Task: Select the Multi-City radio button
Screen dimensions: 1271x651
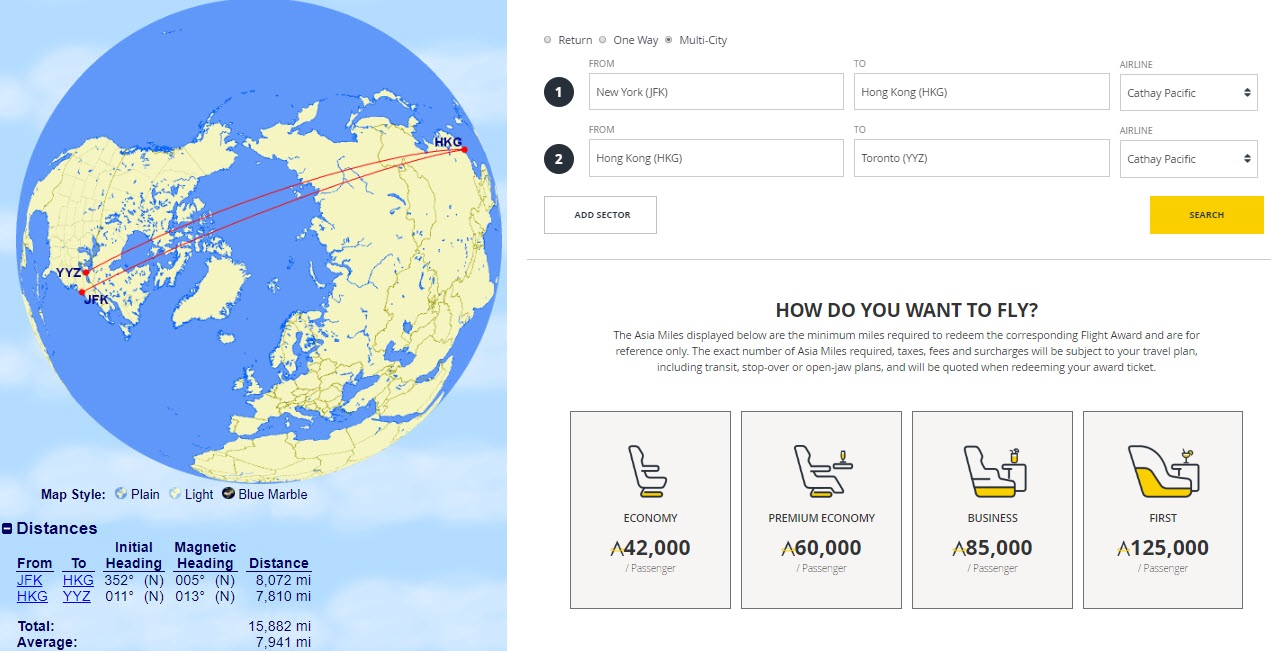Action: (668, 40)
